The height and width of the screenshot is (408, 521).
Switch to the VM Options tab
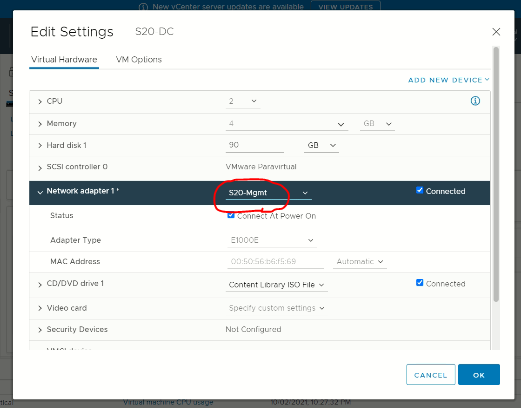coord(139,60)
